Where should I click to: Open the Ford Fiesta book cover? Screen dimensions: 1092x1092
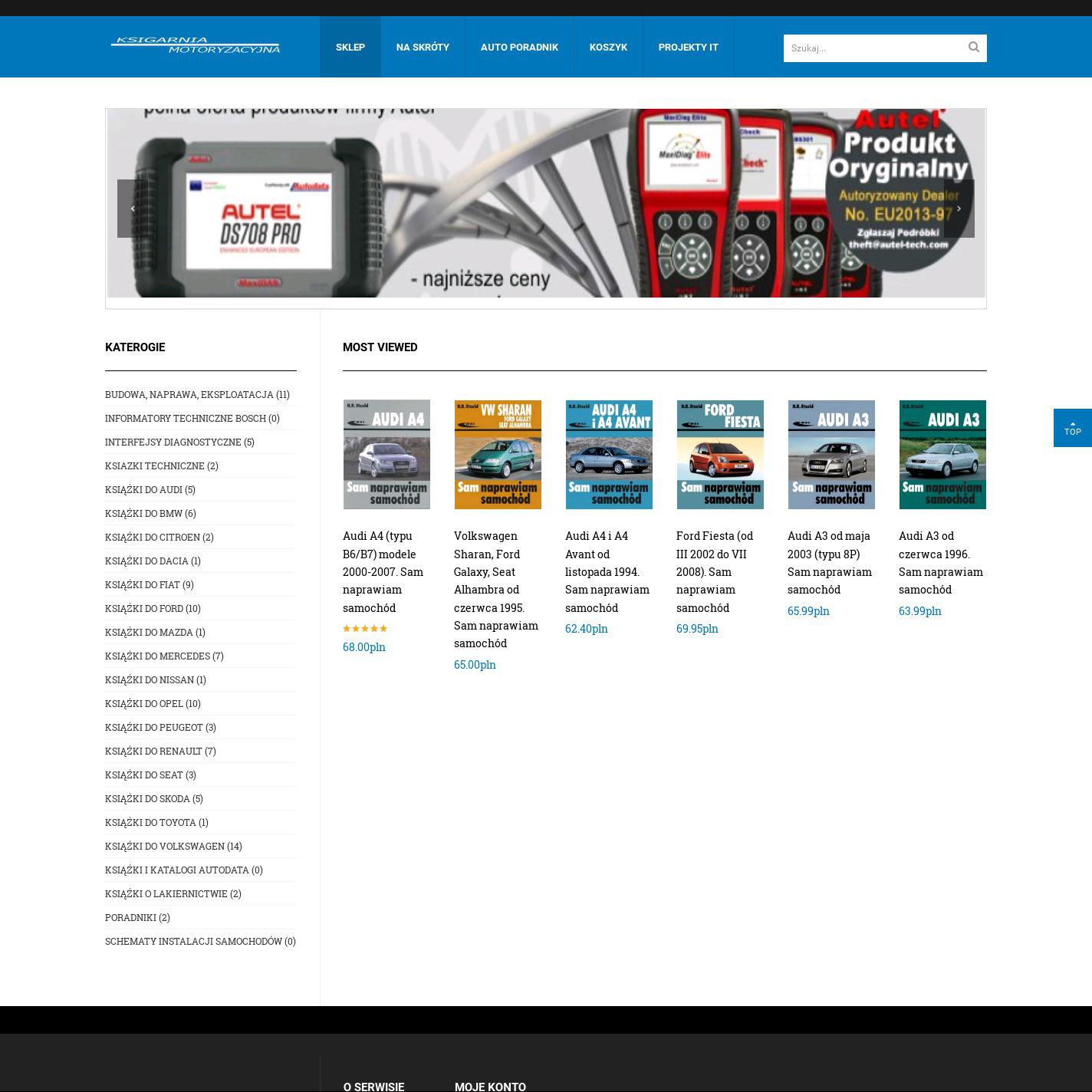coord(719,454)
